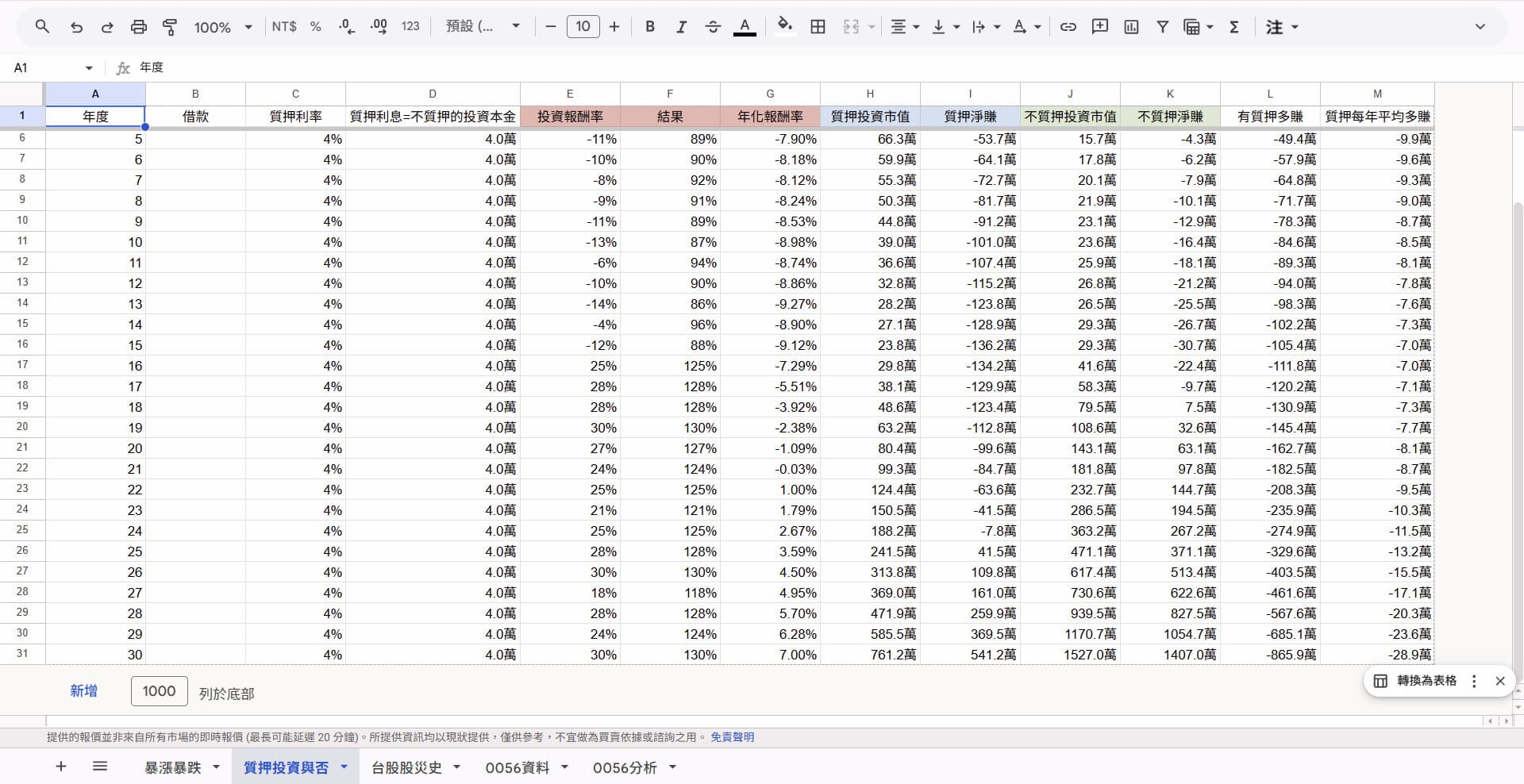Click the formula bar showing 年度
The height and width of the screenshot is (784, 1524).
point(825,68)
